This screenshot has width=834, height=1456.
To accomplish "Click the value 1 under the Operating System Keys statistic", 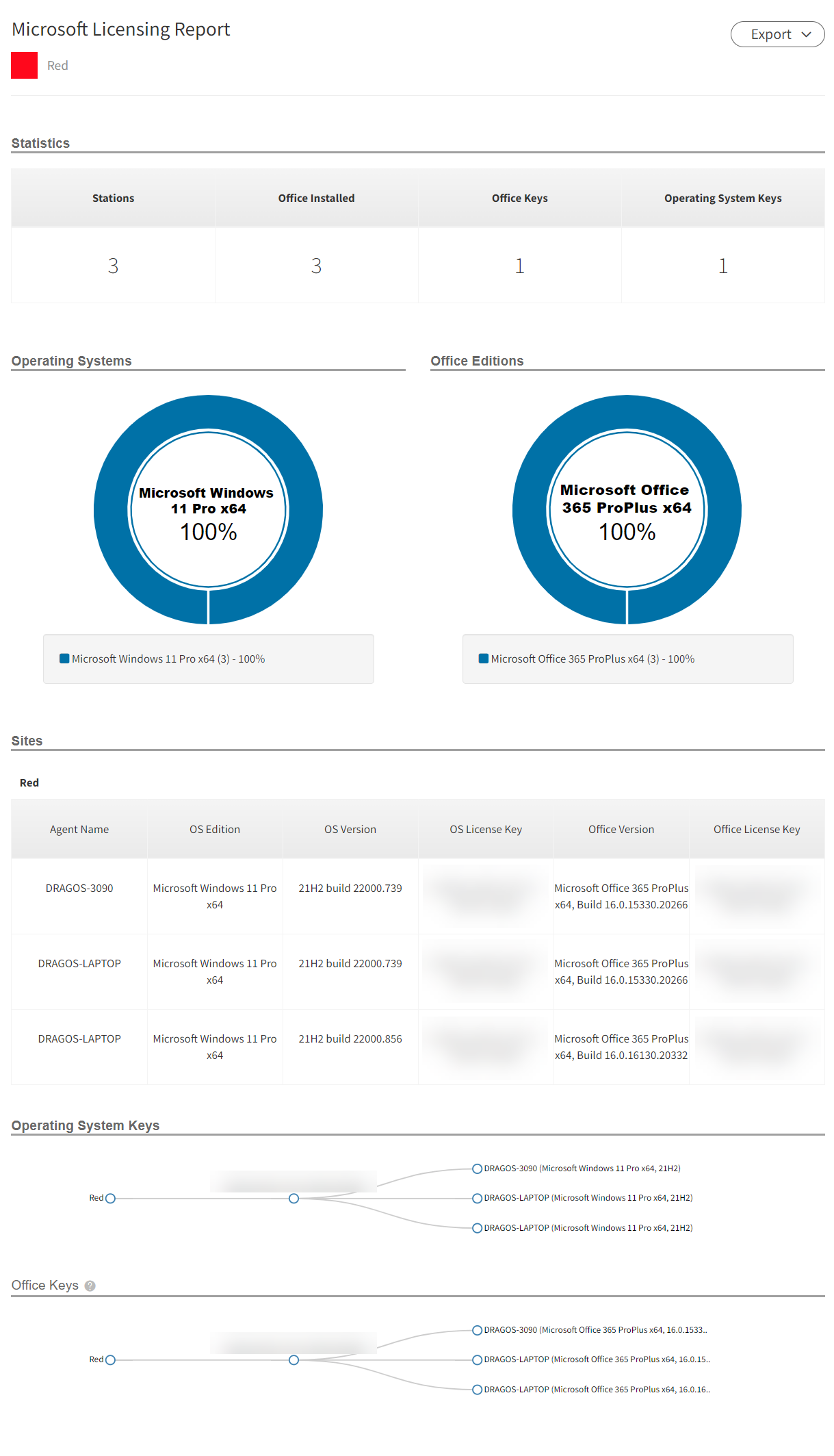I will pos(723,266).
